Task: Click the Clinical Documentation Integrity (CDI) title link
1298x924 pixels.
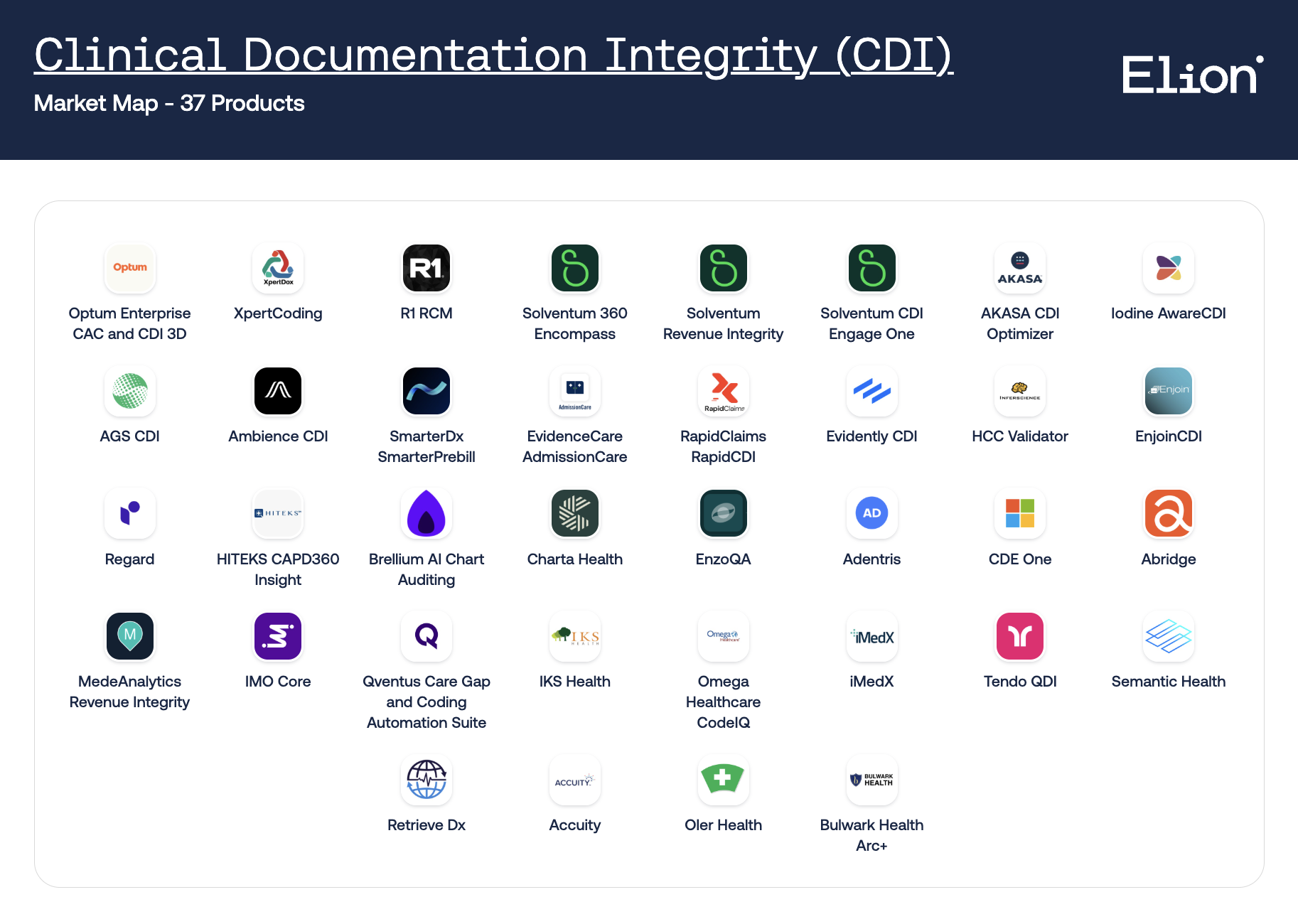Action: click(x=493, y=56)
